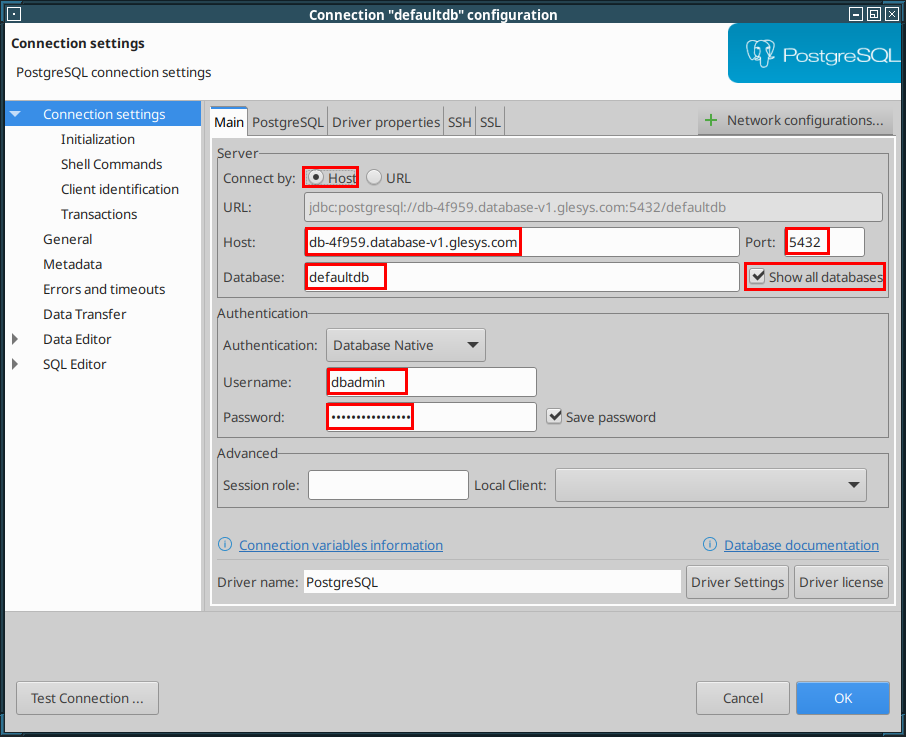
Task: Open the SSH tab
Action: pyautogui.click(x=459, y=122)
